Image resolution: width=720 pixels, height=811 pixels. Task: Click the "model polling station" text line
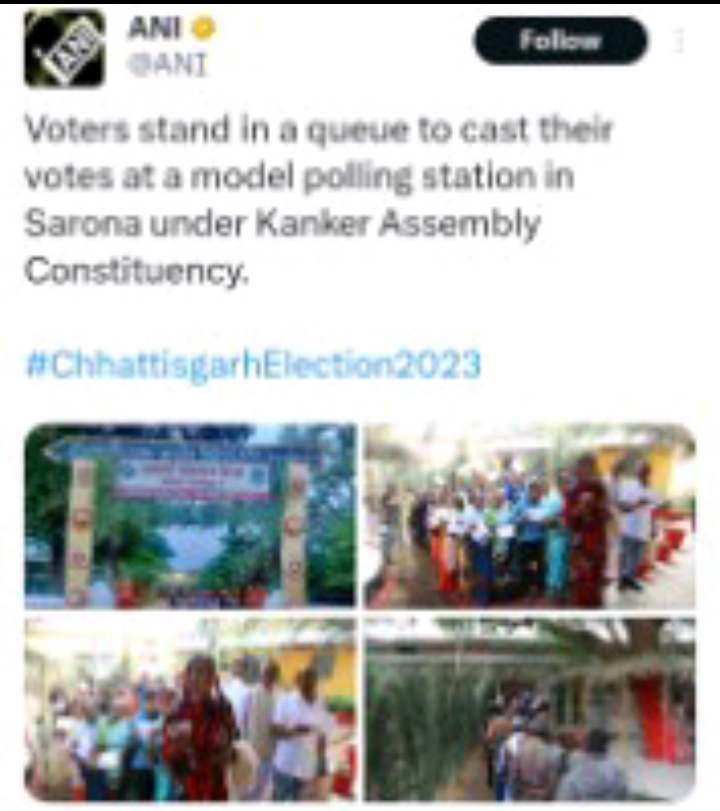pyautogui.click(x=299, y=177)
